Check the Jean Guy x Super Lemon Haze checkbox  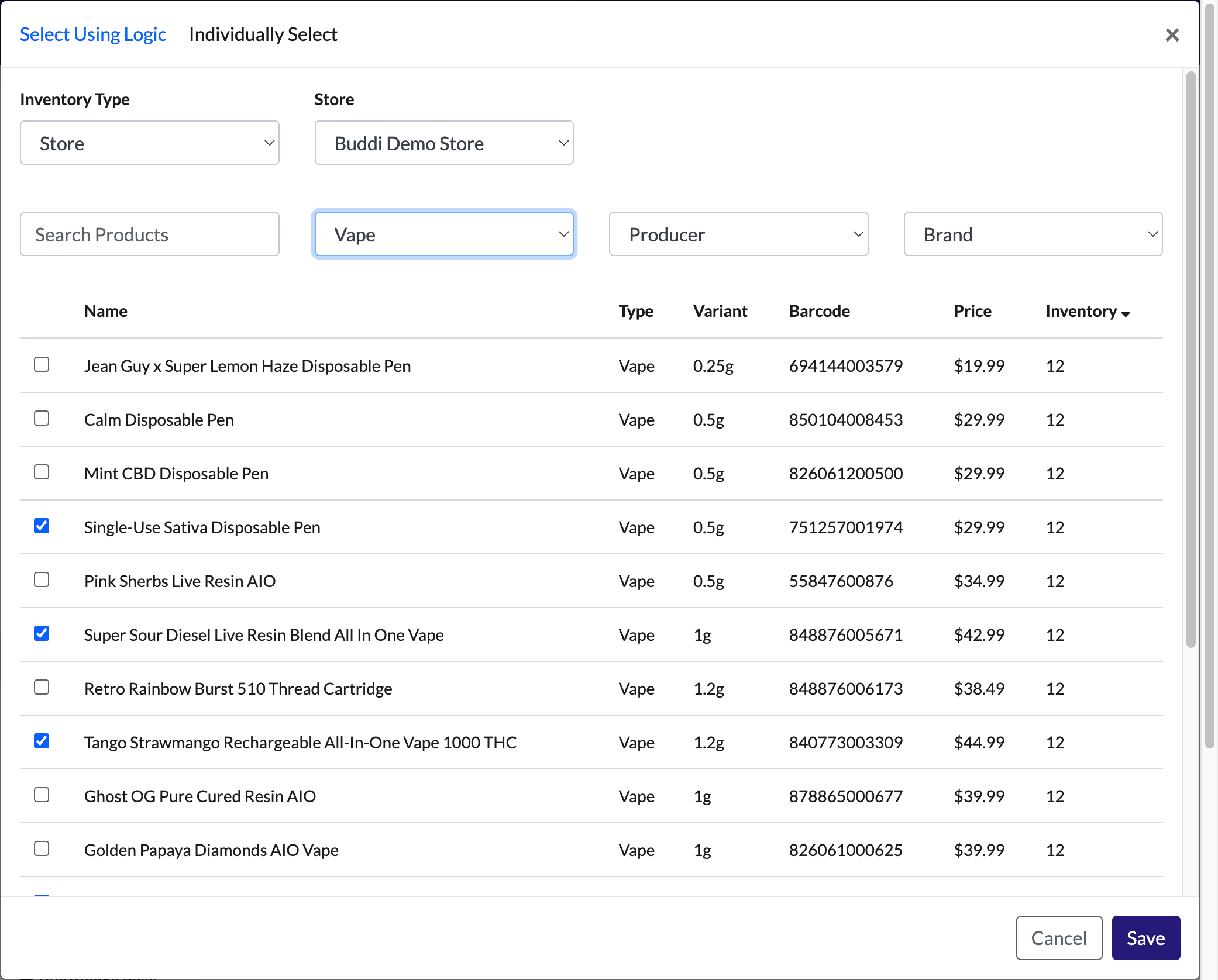[x=42, y=364]
